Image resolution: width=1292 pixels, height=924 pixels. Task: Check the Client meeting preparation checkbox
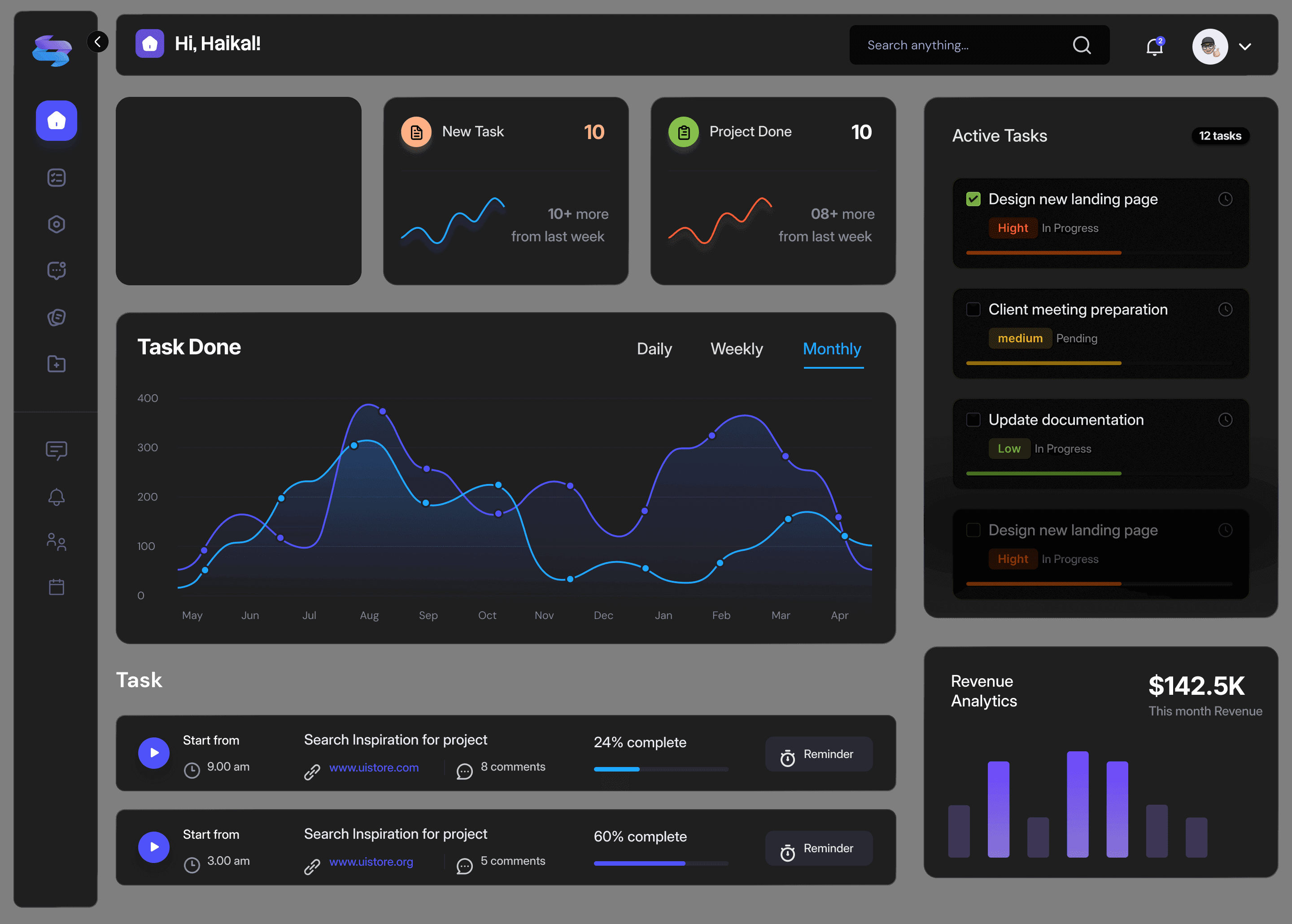(x=973, y=309)
